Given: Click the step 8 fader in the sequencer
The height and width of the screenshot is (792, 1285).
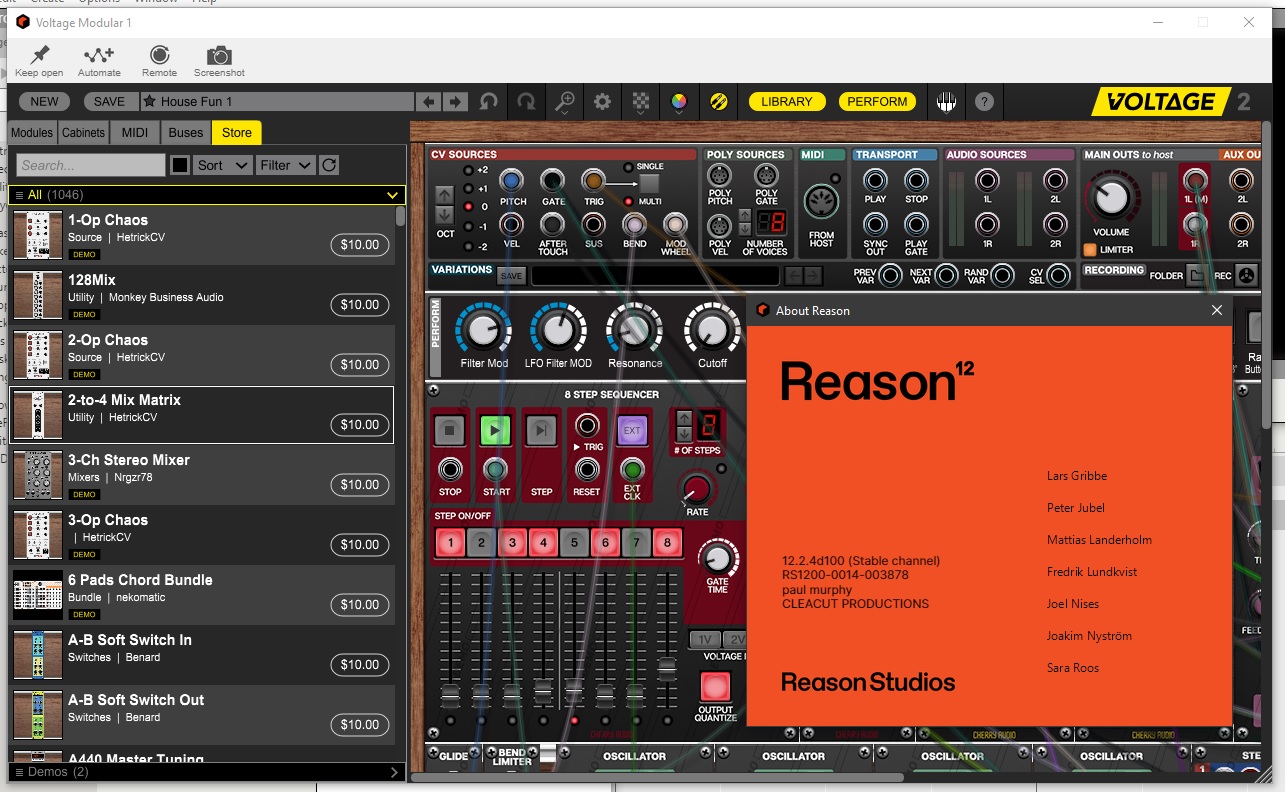Looking at the screenshot, I should [x=667, y=670].
